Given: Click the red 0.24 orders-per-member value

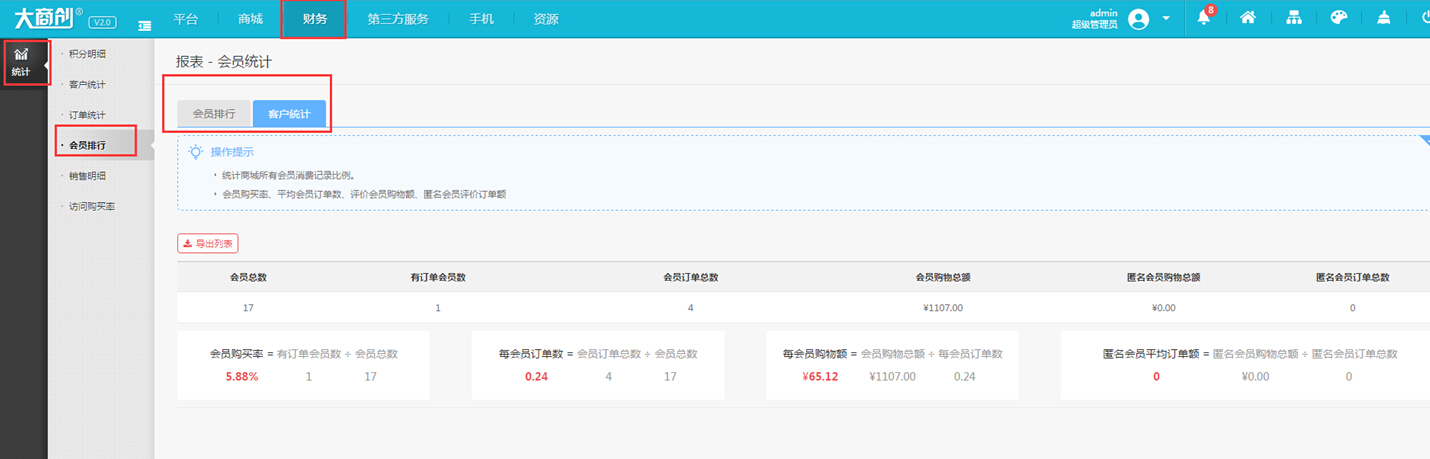Looking at the screenshot, I should point(536,377).
